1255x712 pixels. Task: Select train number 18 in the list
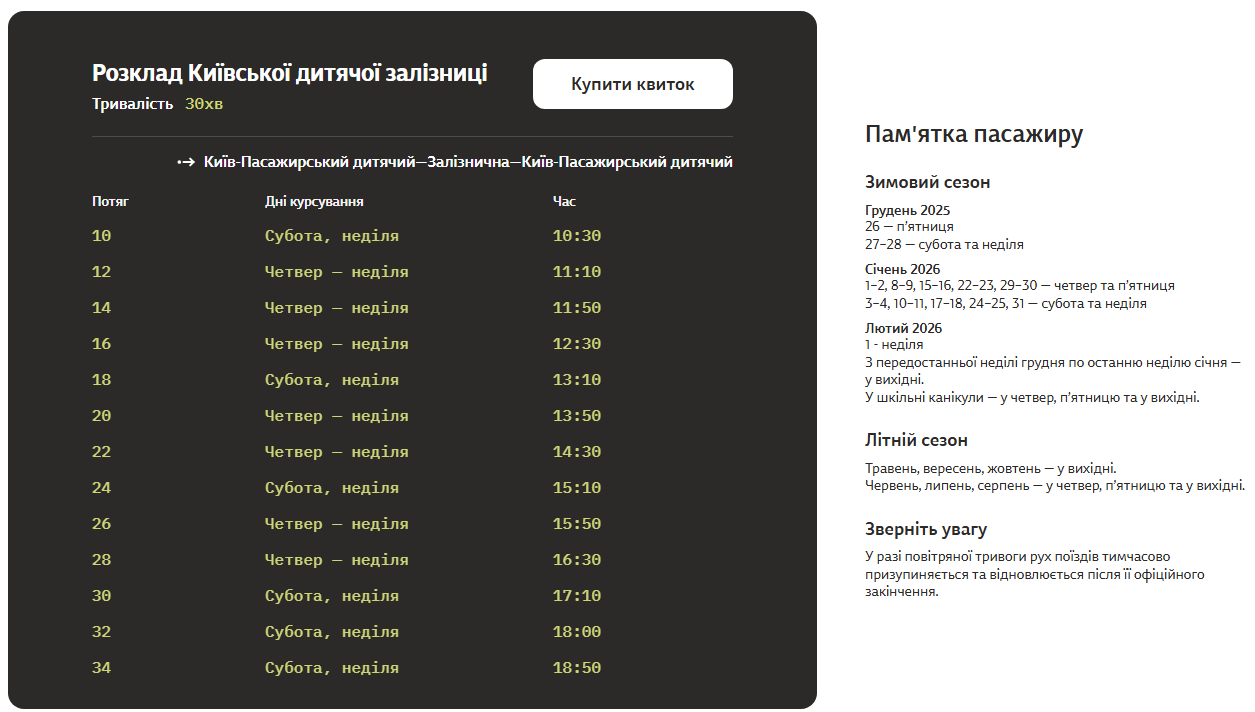[102, 380]
